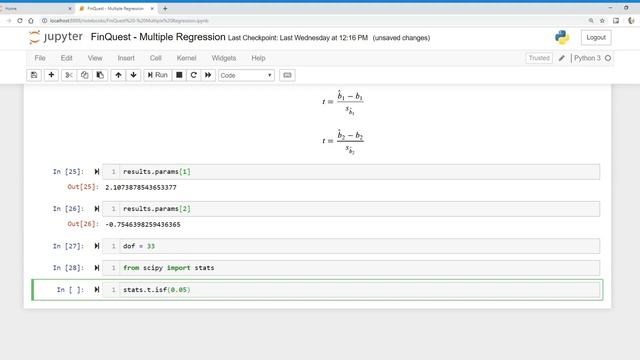The height and width of the screenshot is (360, 640).
Task: Open the Kernel menu
Action: [187, 58]
